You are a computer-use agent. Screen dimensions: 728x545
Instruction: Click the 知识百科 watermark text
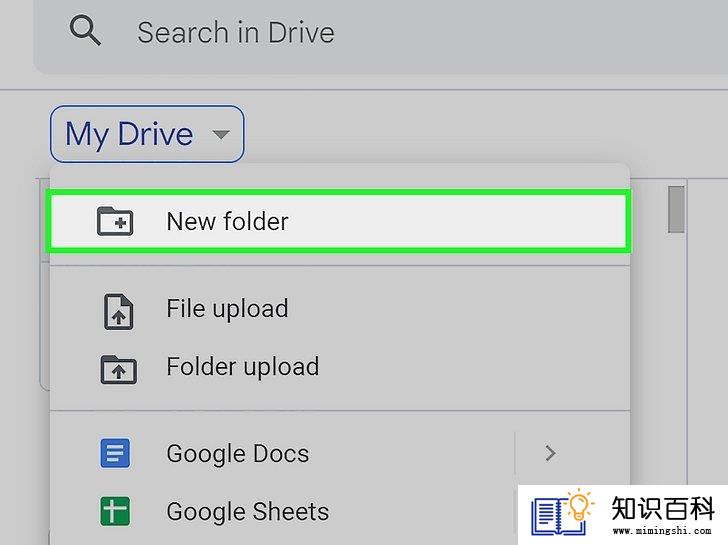663,508
